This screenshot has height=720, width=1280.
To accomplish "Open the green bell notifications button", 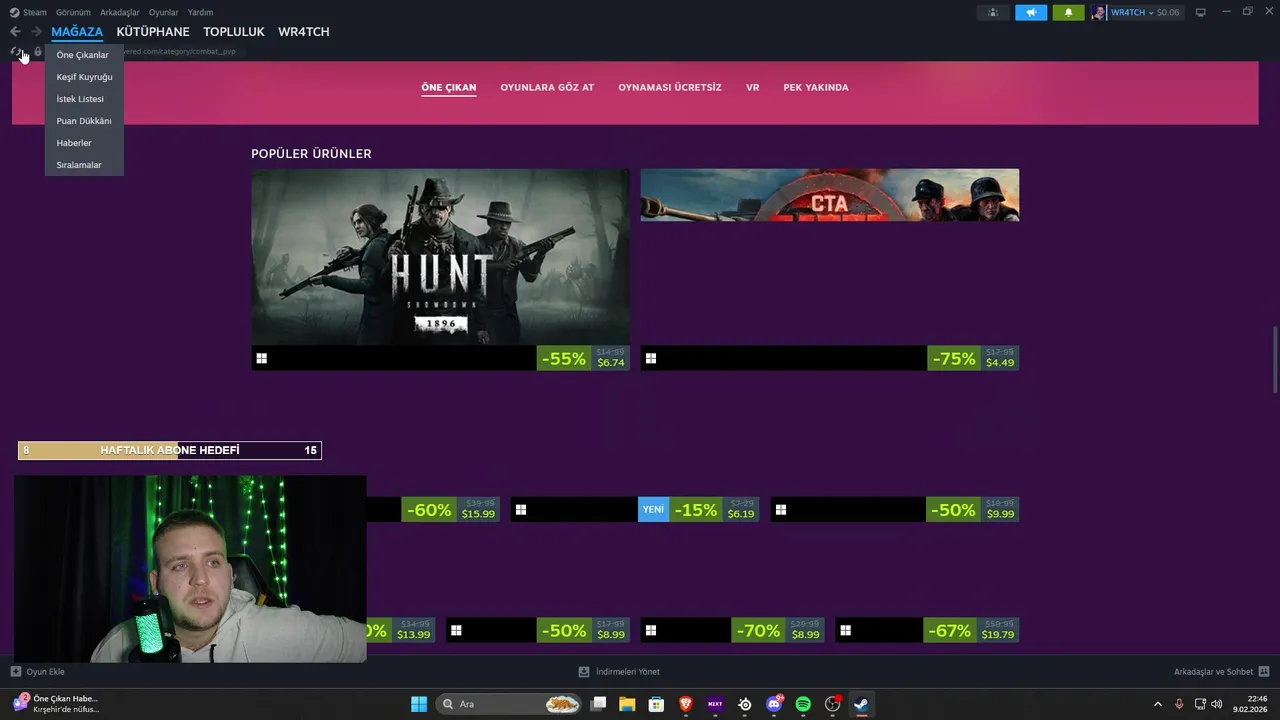I will click(1068, 12).
